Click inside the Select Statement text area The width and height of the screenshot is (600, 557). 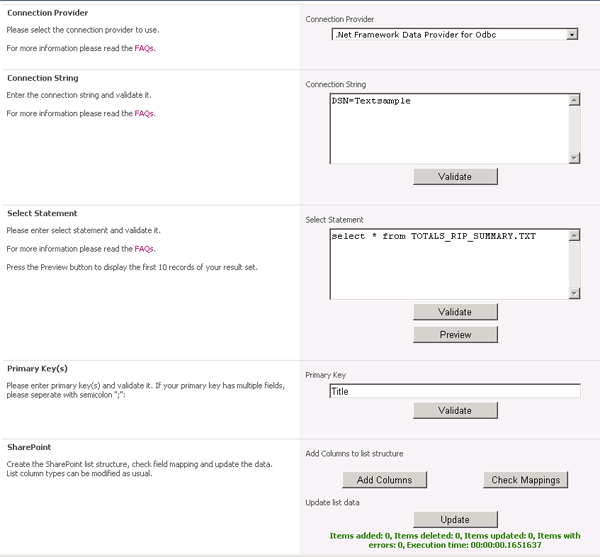pyautogui.click(x=448, y=264)
